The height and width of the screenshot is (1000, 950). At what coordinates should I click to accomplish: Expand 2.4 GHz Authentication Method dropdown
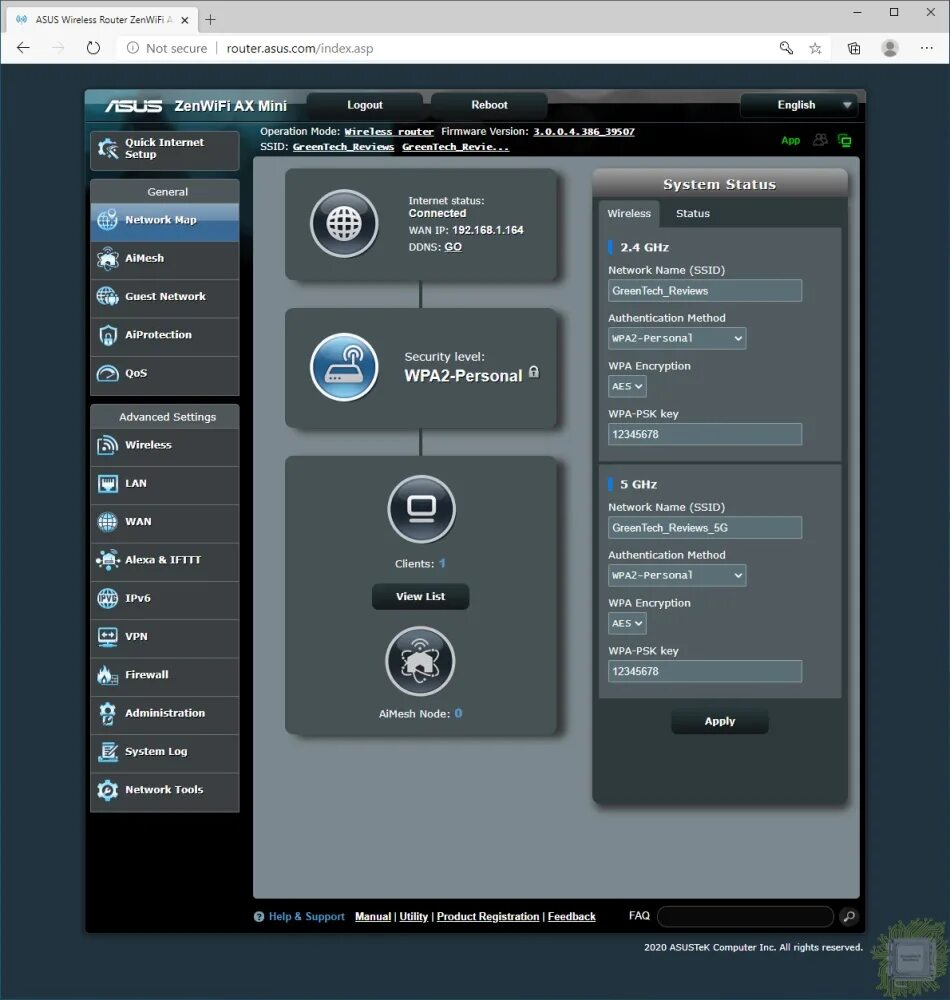pos(676,339)
